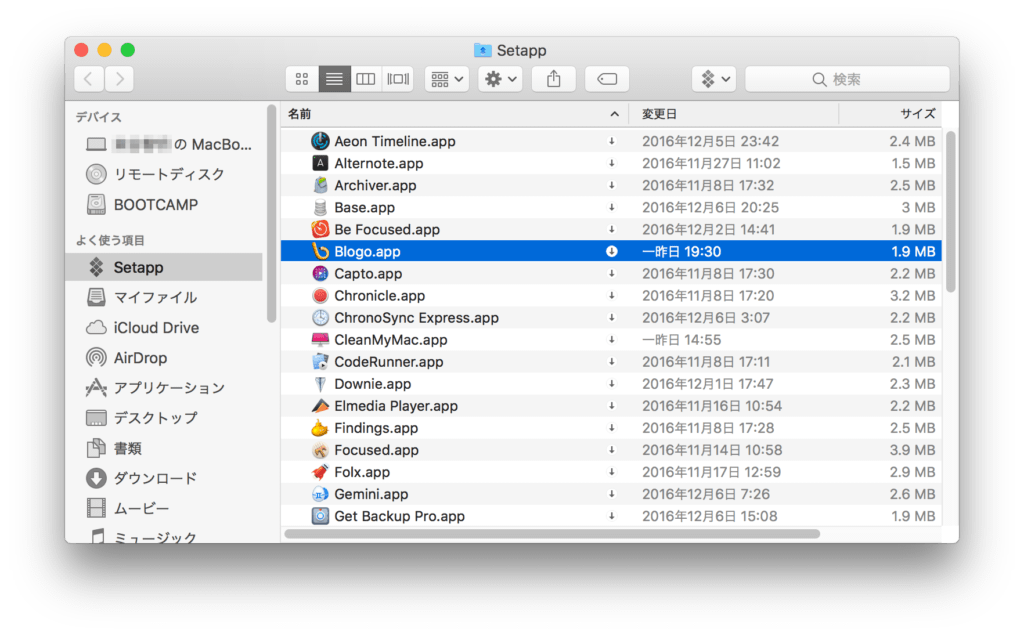The image size is (1024, 636).
Task: Click the Focused.app icon
Action: pos(320,450)
